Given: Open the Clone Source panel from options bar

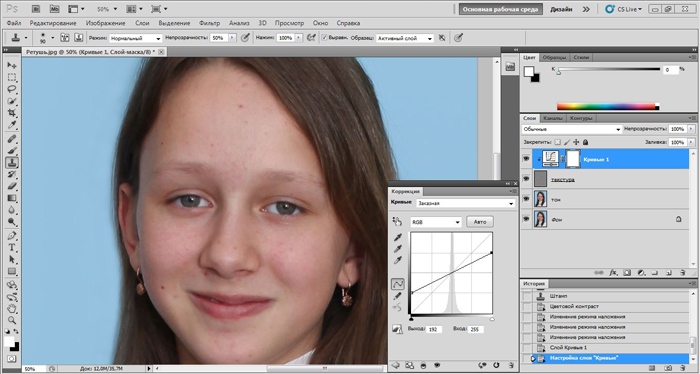Looking at the screenshot, I should [79, 38].
